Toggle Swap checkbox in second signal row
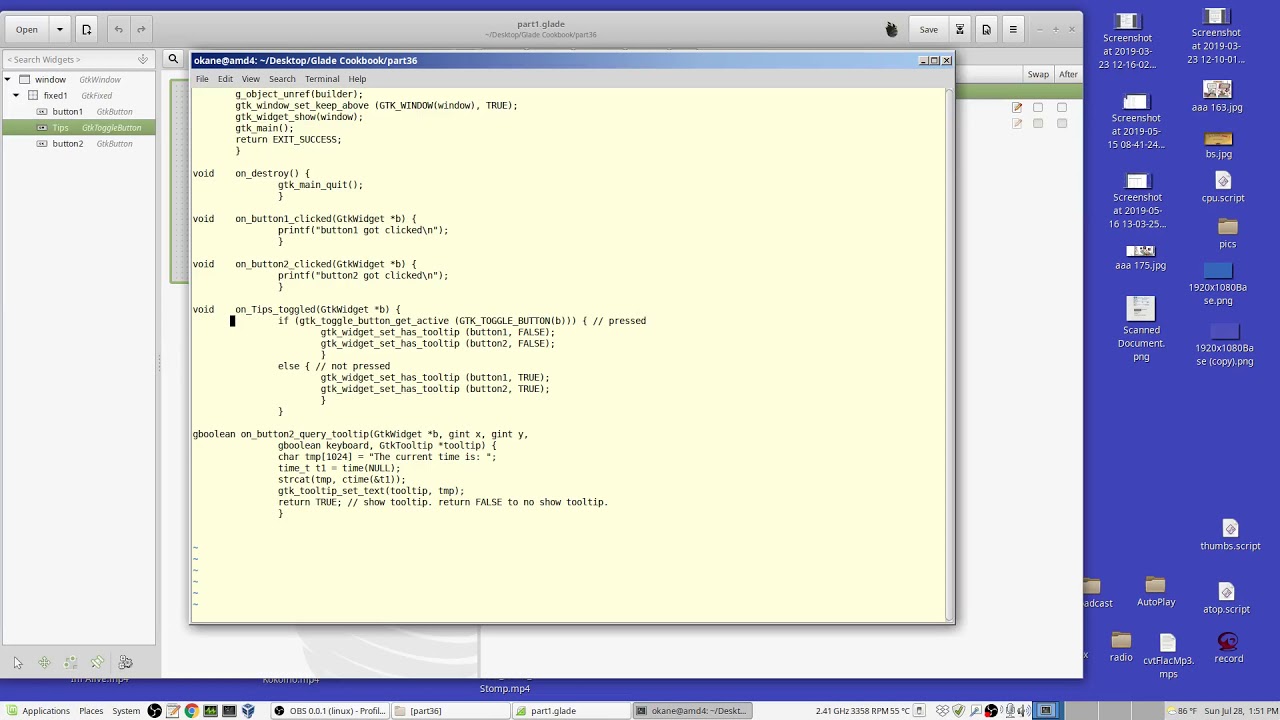Viewport: 1280px width, 720px height. pos(1038,123)
